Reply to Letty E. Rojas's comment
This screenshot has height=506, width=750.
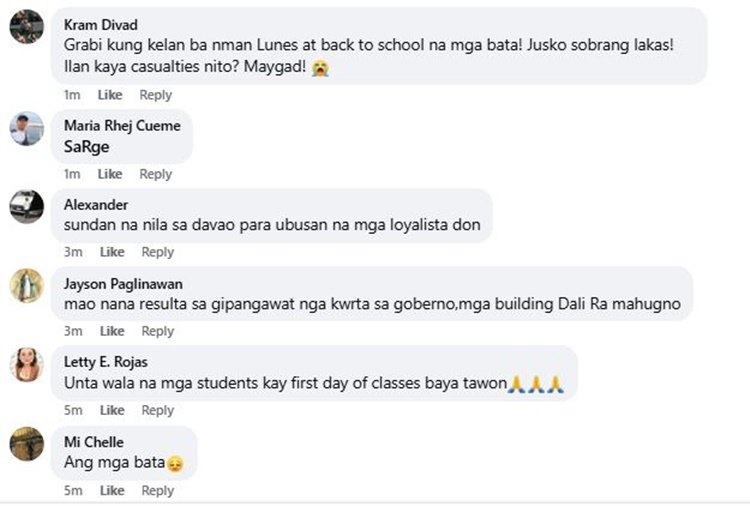click(157, 410)
